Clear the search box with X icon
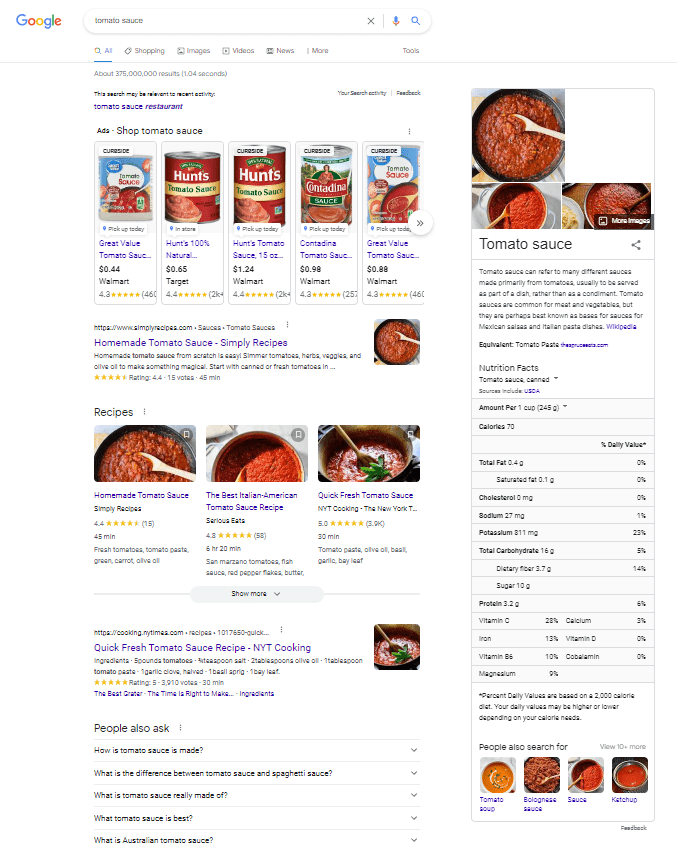The height and width of the screenshot is (843, 677). click(370, 21)
